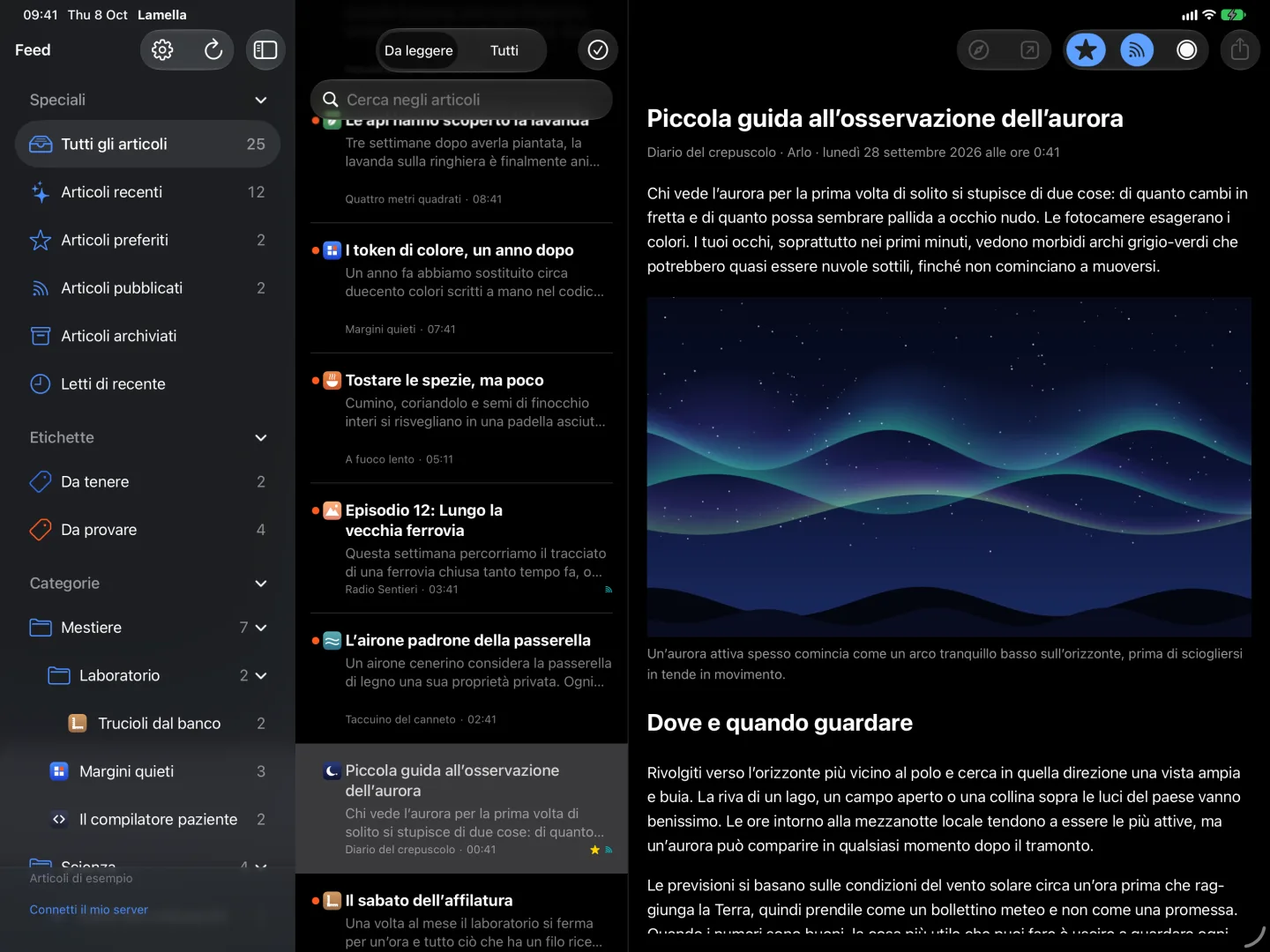The image size is (1270, 952).
Task: Collapse the Categorie section
Action: tap(261, 584)
